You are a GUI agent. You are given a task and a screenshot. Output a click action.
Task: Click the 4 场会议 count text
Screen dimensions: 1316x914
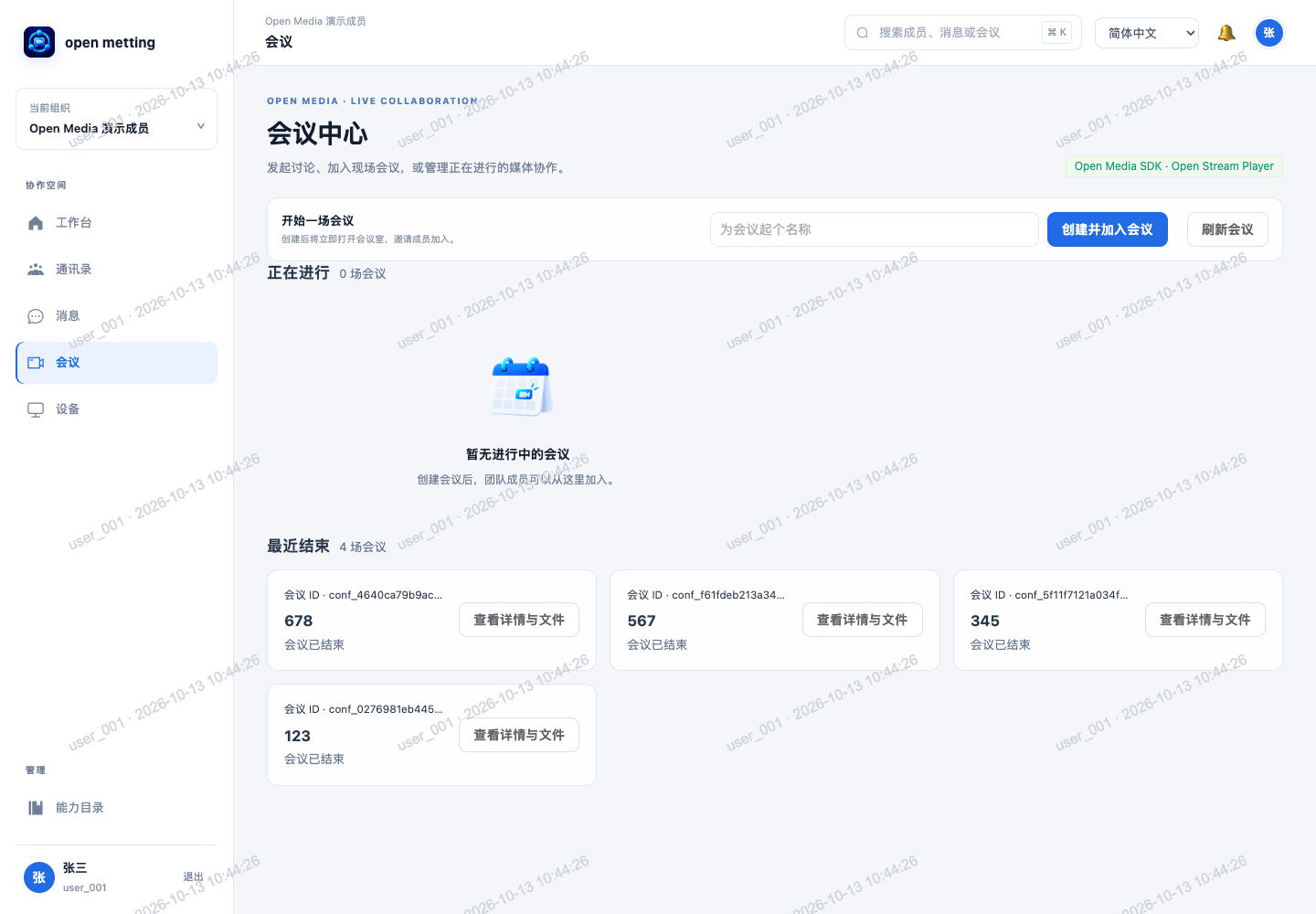pos(363,547)
